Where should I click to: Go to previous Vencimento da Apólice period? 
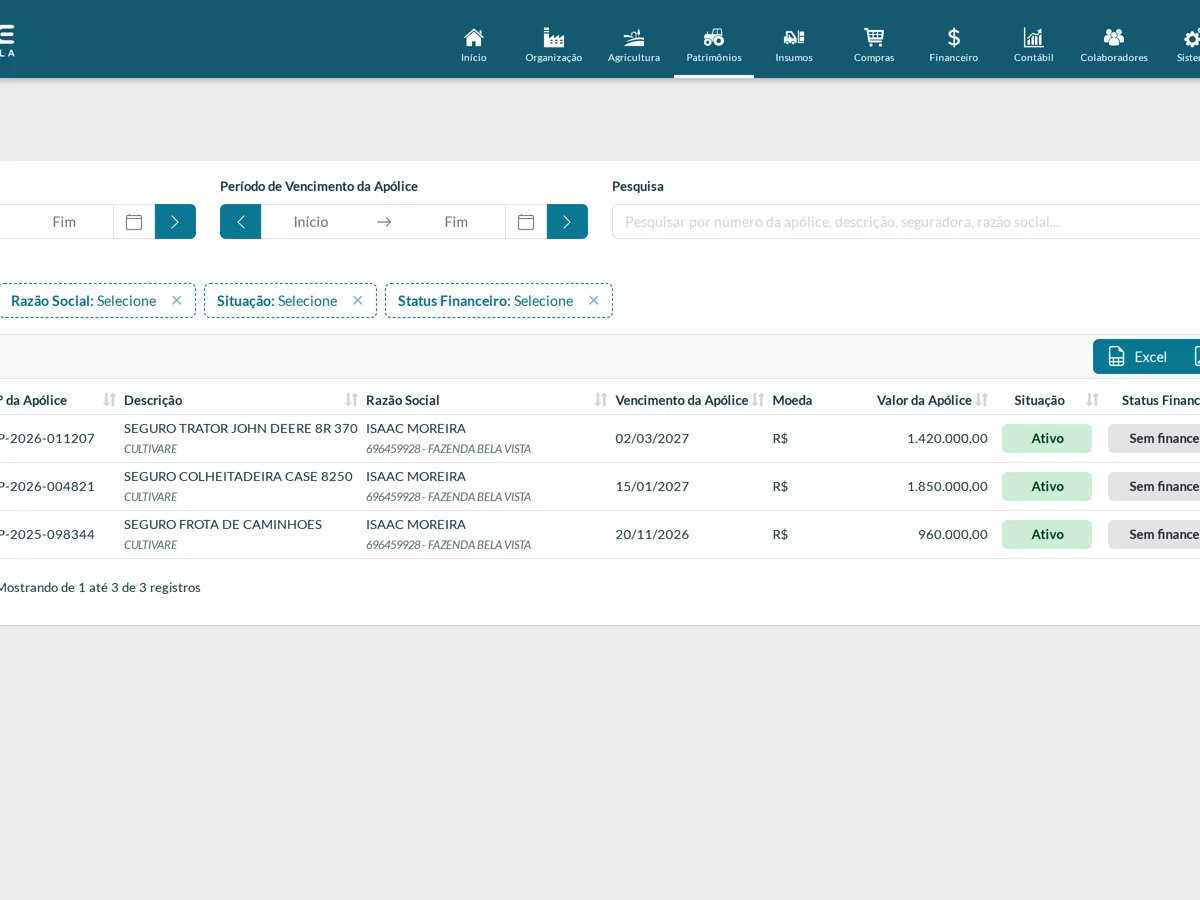click(241, 222)
